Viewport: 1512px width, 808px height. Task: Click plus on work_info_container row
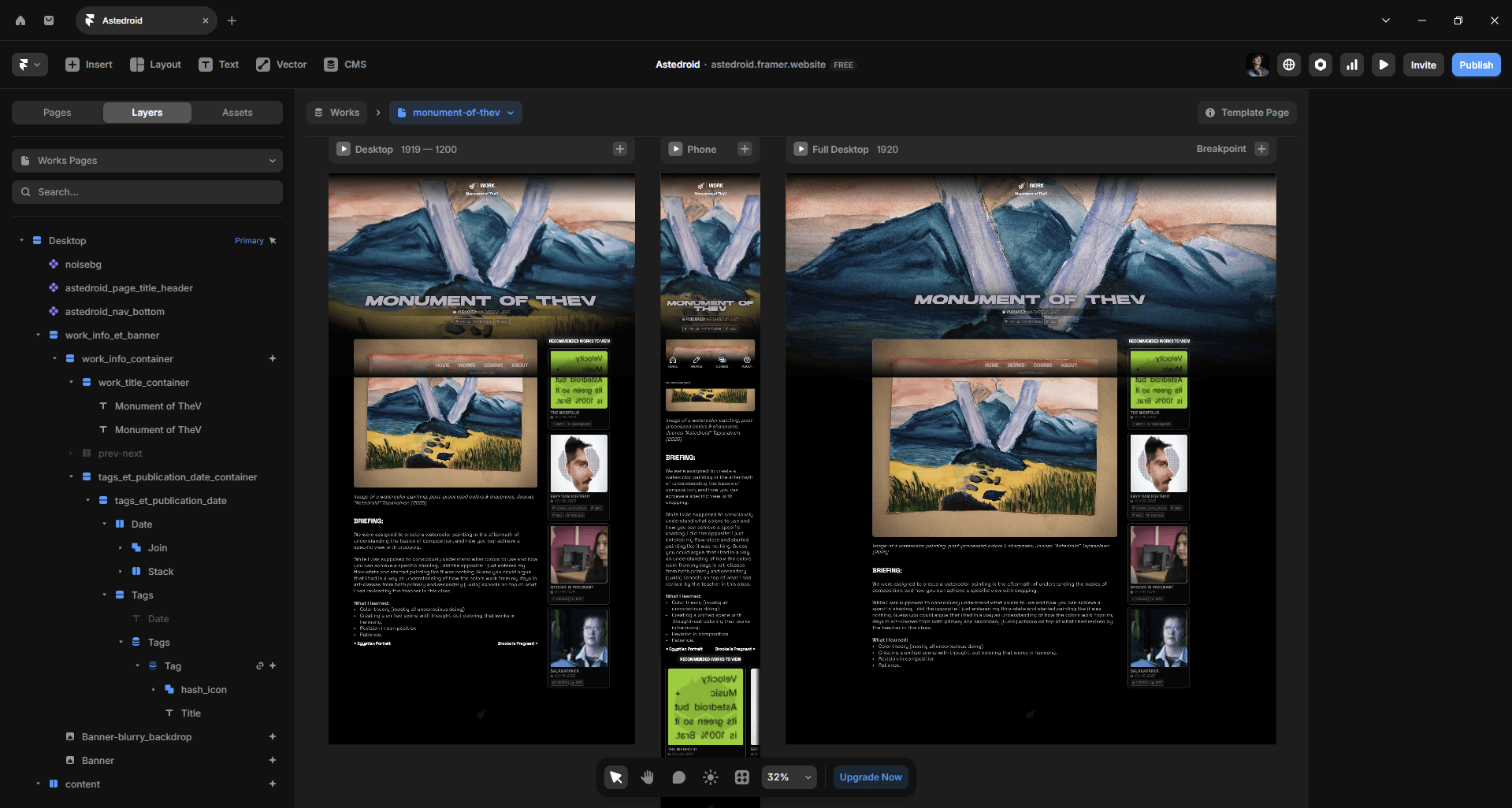coord(273,359)
